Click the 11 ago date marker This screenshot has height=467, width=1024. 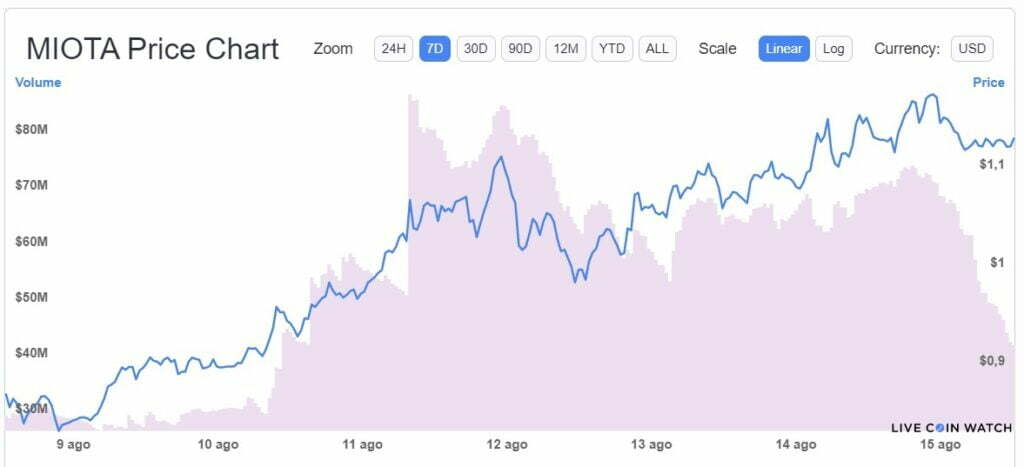coord(363,445)
